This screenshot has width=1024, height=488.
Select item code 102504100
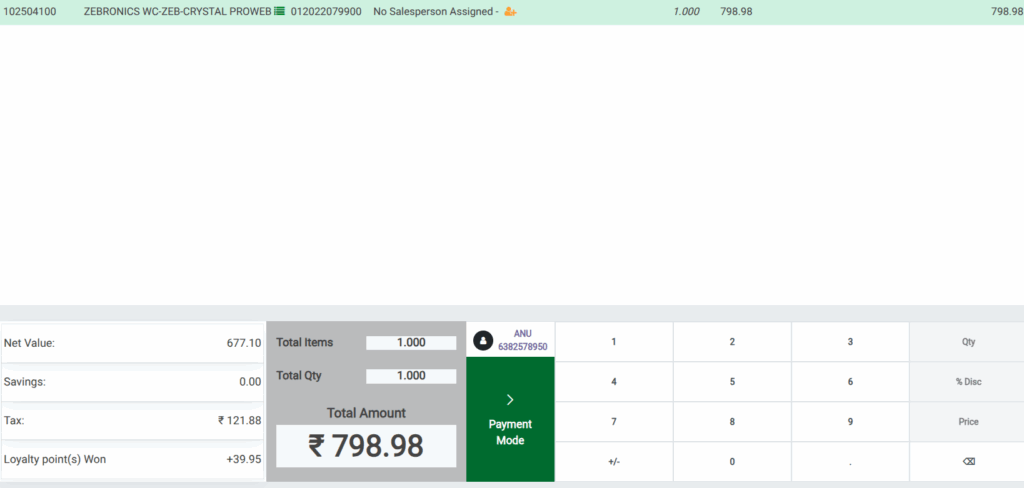click(30, 11)
